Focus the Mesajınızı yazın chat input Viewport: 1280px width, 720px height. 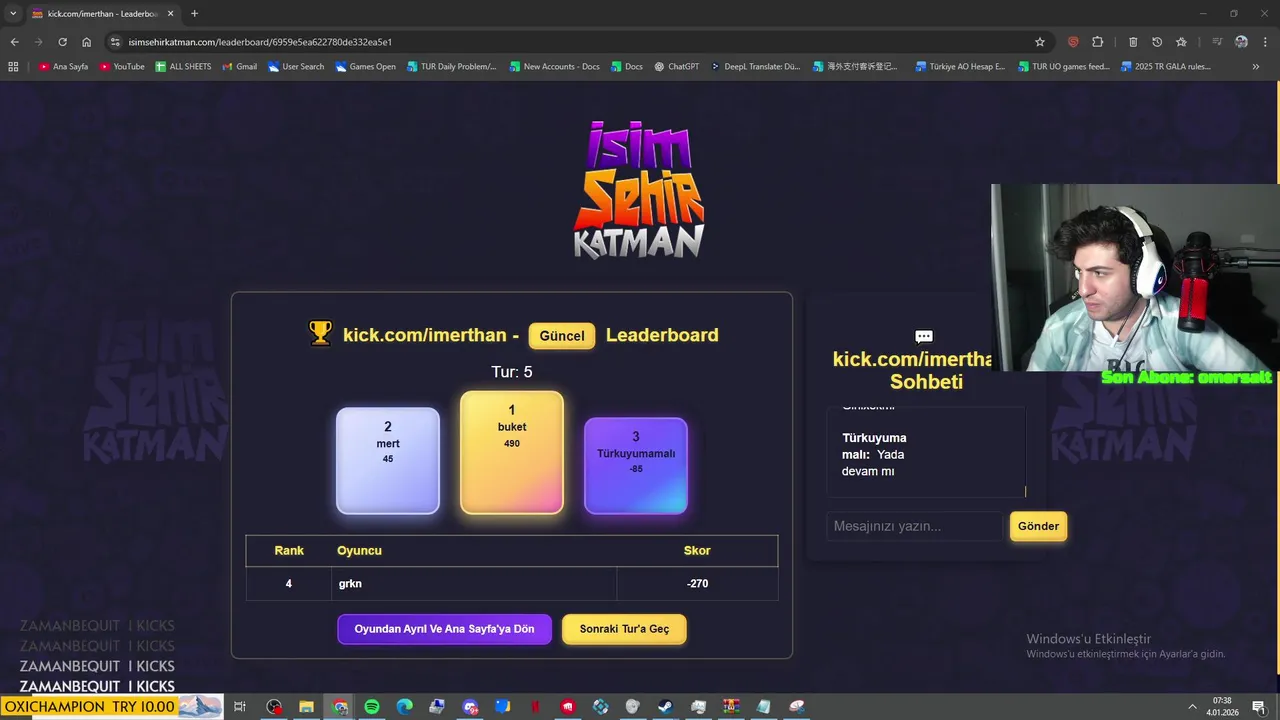(x=914, y=526)
